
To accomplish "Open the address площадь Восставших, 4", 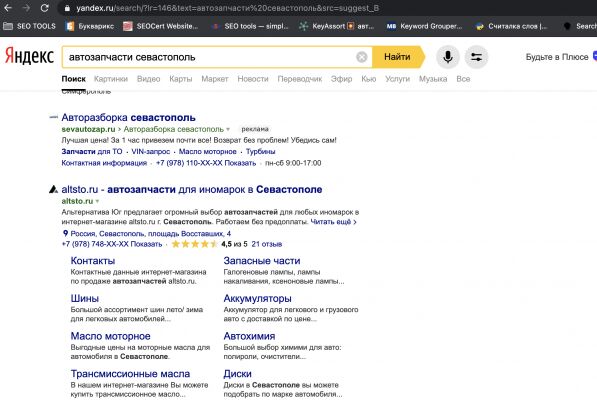I will pos(150,233).
